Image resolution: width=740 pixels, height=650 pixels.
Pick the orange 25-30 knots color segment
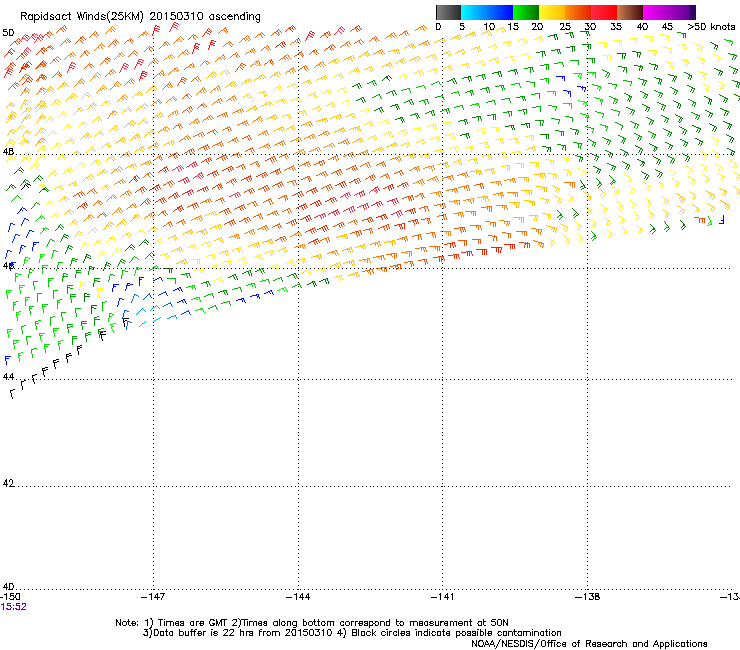coord(578,12)
